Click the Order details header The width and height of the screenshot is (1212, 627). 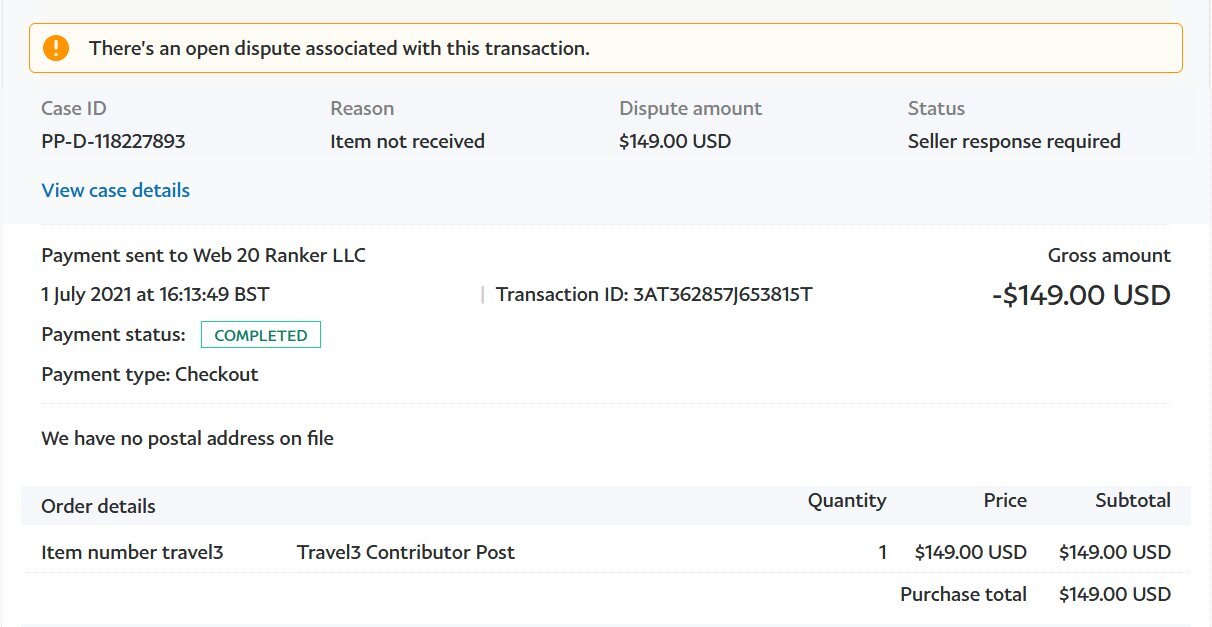pos(98,506)
